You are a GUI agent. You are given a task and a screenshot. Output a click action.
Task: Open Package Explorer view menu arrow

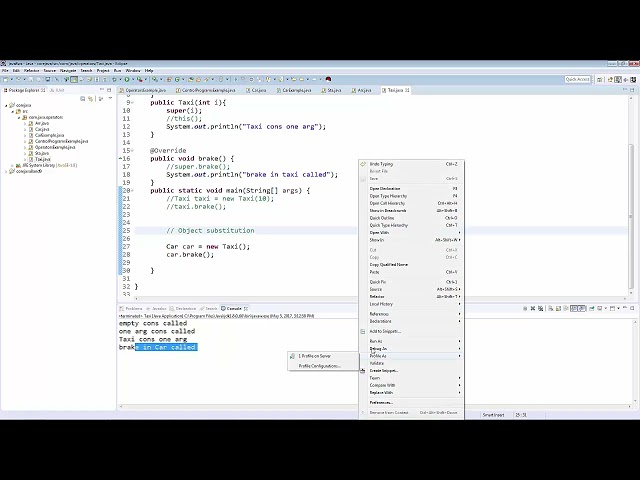tap(110, 98)
